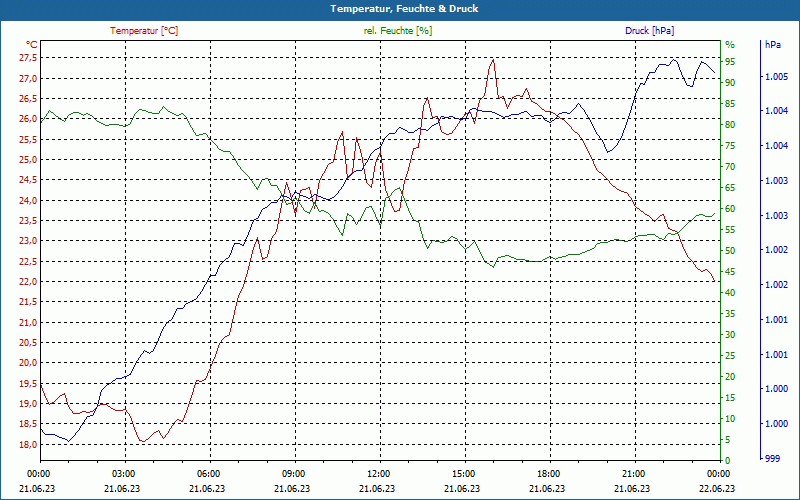Click the "27,5" temperature axis value
The image size is (800, 500).
28,58
